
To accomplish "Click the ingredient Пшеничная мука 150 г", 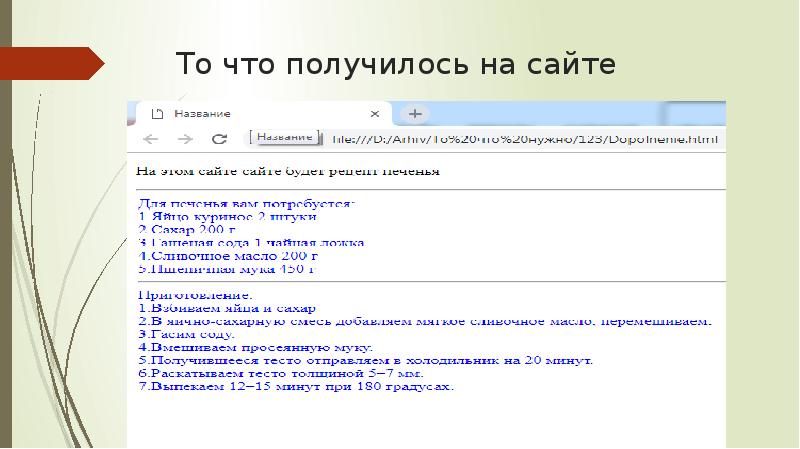I will tap(226, 268).
